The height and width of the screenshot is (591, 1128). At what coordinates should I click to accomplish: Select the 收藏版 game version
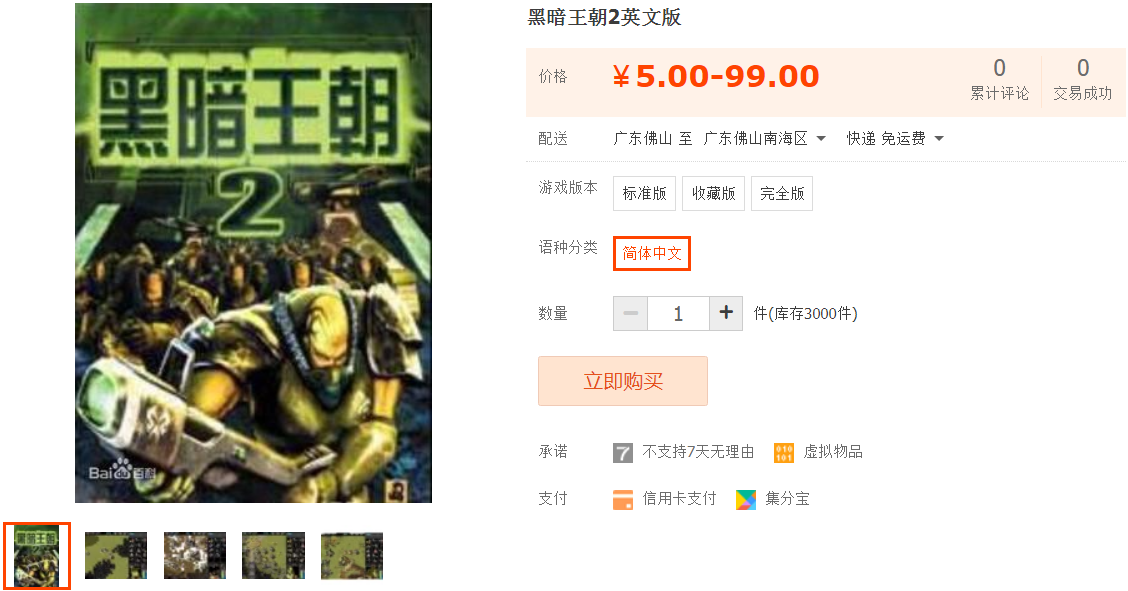713,193
